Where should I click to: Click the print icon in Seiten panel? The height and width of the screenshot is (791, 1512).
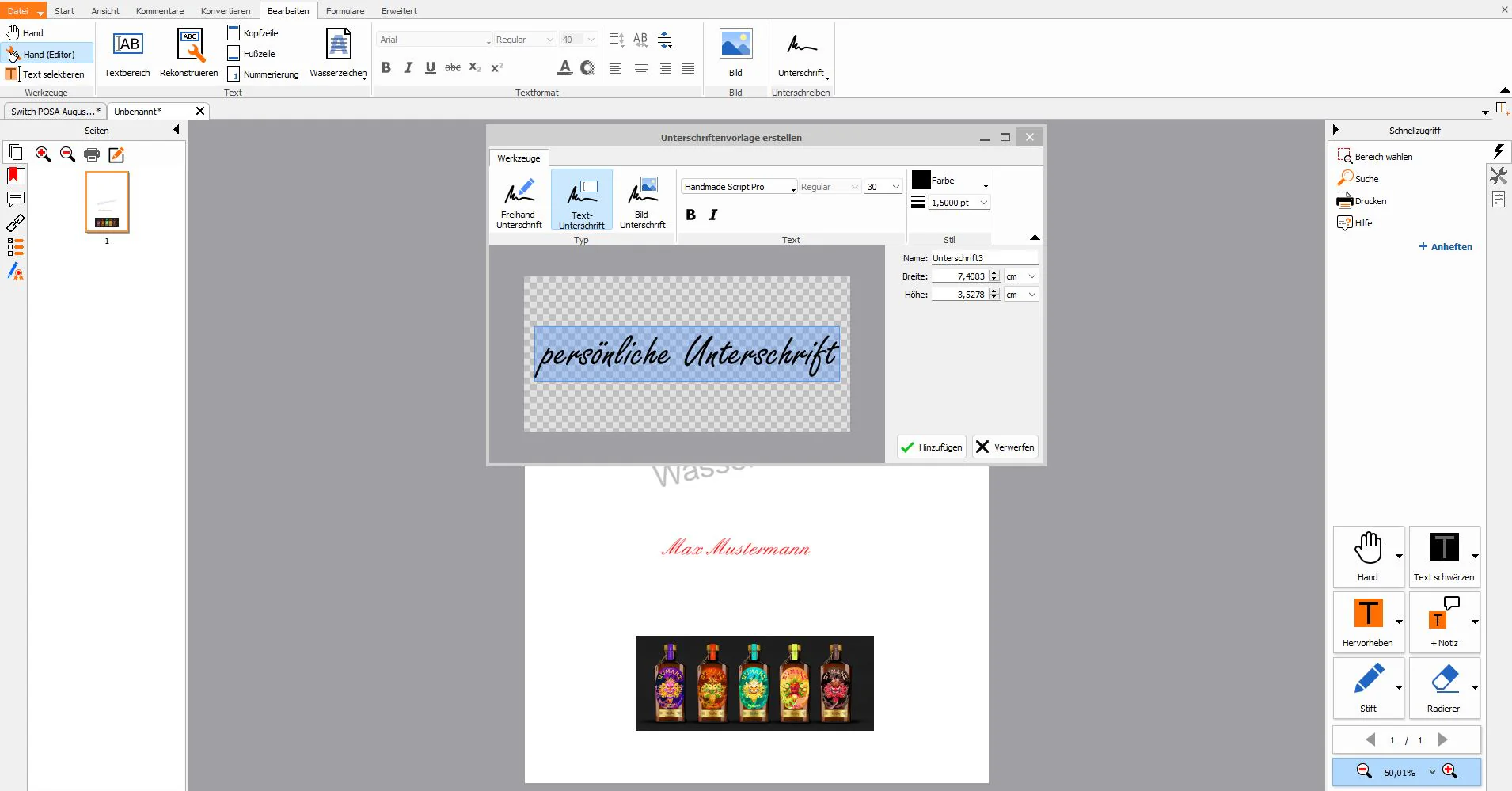[92, 154]
